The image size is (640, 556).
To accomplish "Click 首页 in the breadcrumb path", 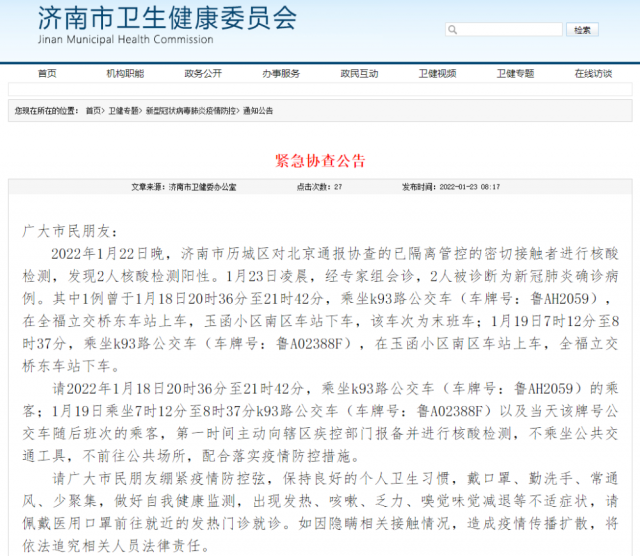I will (93, 111).
